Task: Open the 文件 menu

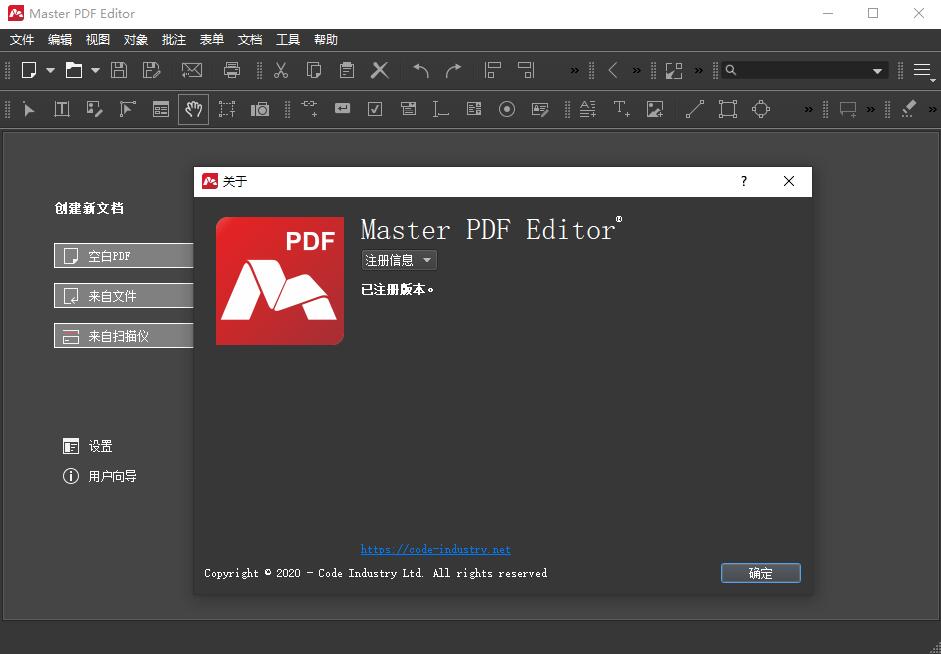Action: pos(22,40)
